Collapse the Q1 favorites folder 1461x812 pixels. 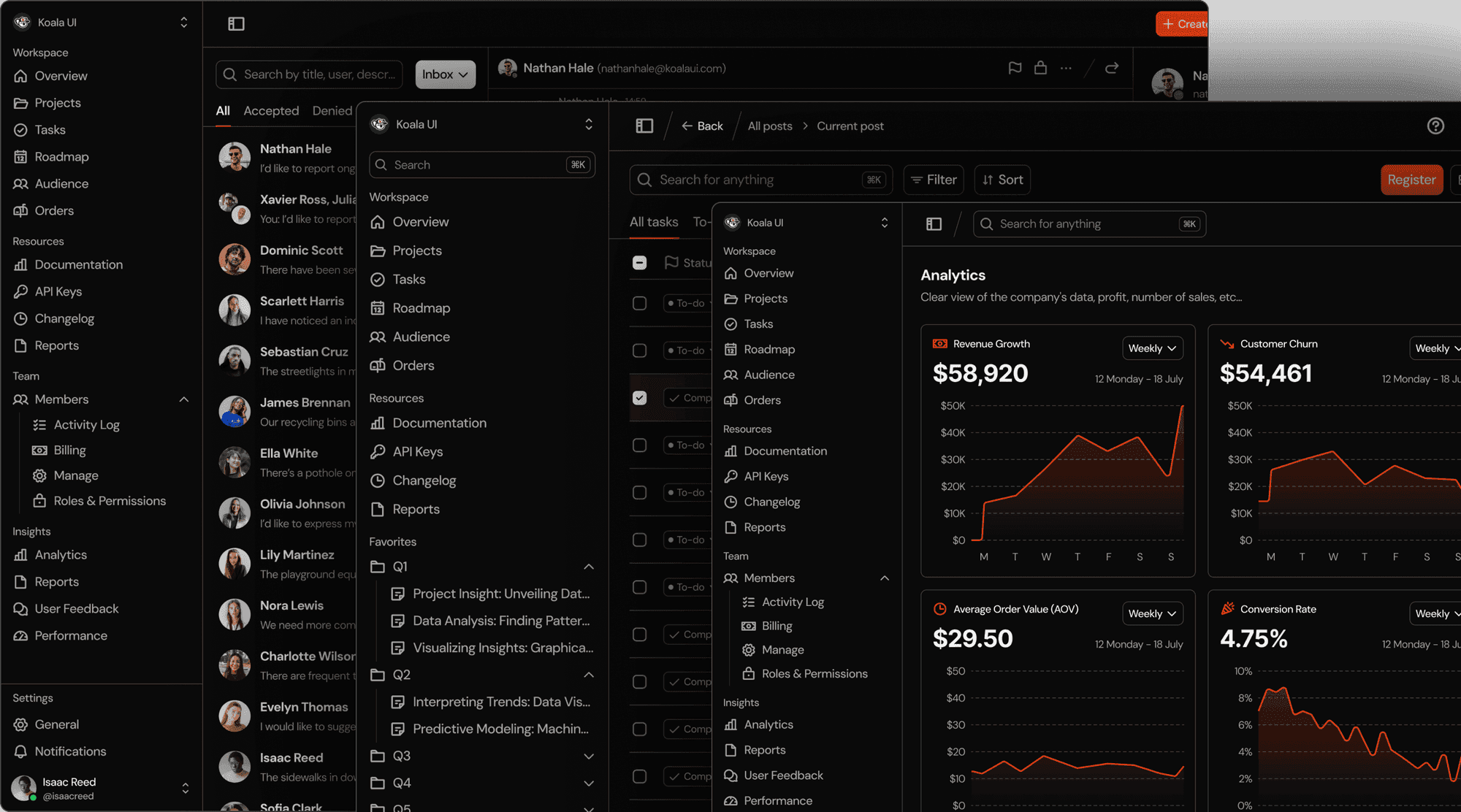589,567
